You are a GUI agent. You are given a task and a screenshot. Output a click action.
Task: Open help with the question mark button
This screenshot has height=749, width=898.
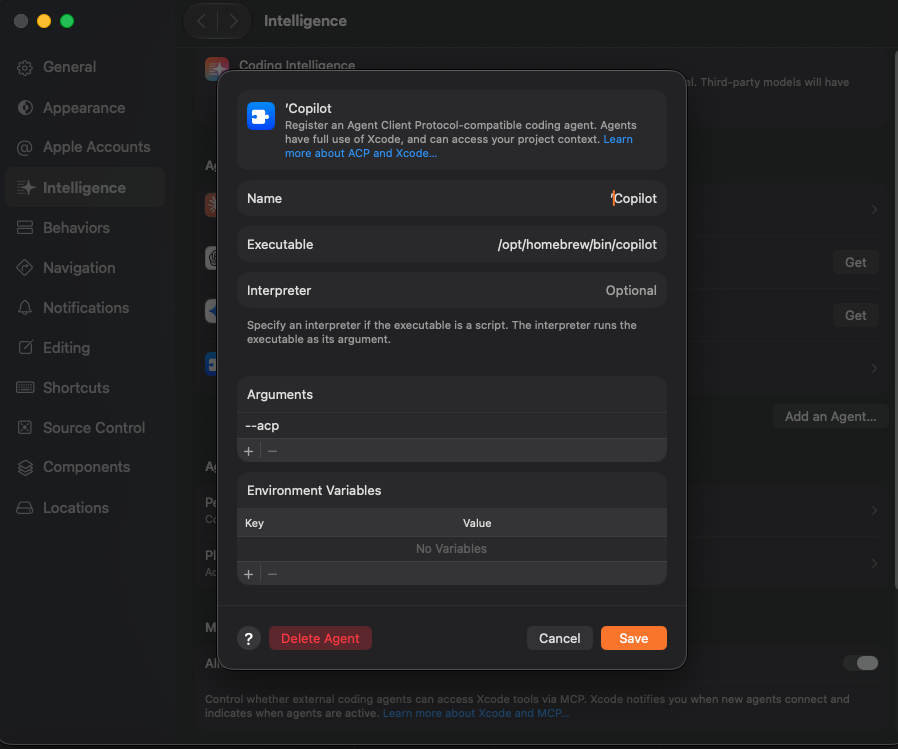pyautogui.click(x=249, y=638)
